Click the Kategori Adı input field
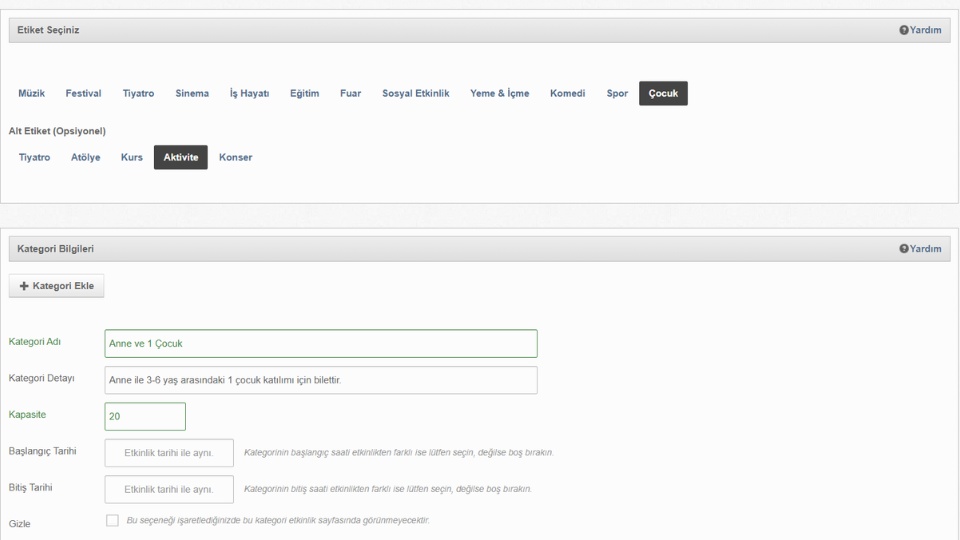 tap(320, 344)
